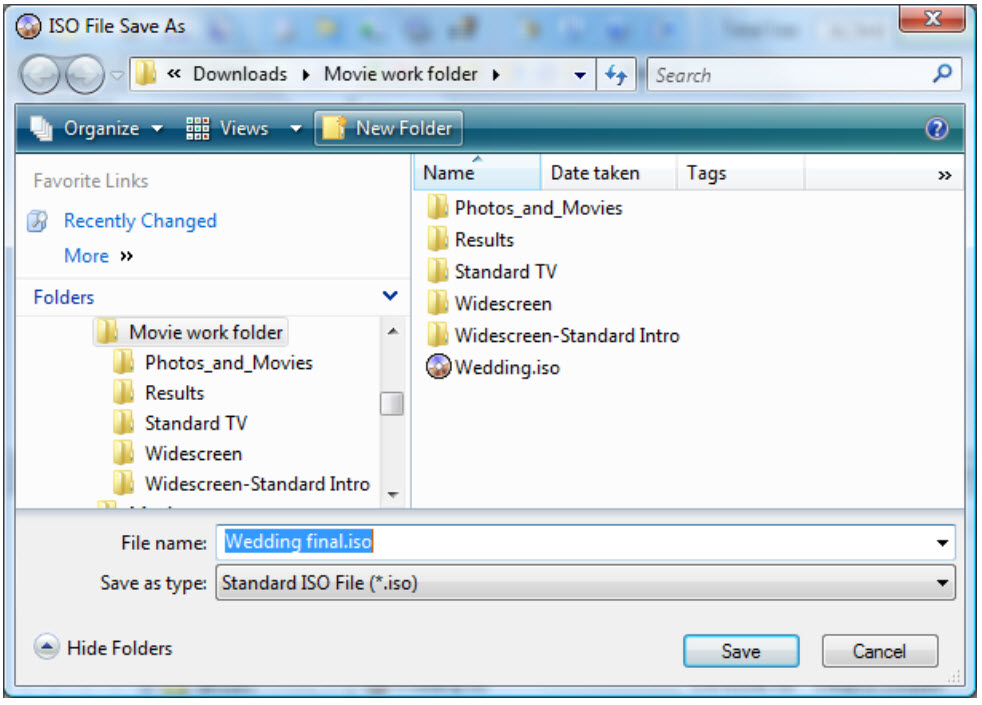The width and height of the screenshot is (982, 705).
Task: Show More favorite links
Action: pos(98,255)
